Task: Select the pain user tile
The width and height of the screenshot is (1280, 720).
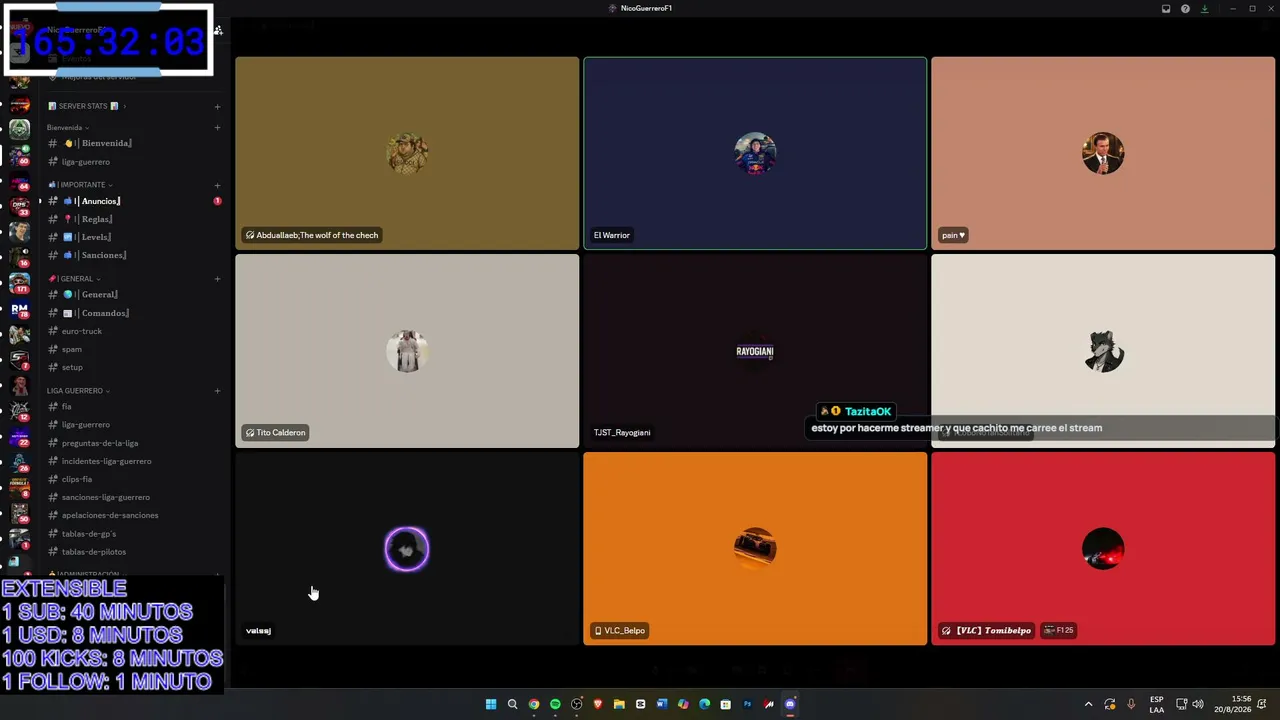Action: point(1103,153)
